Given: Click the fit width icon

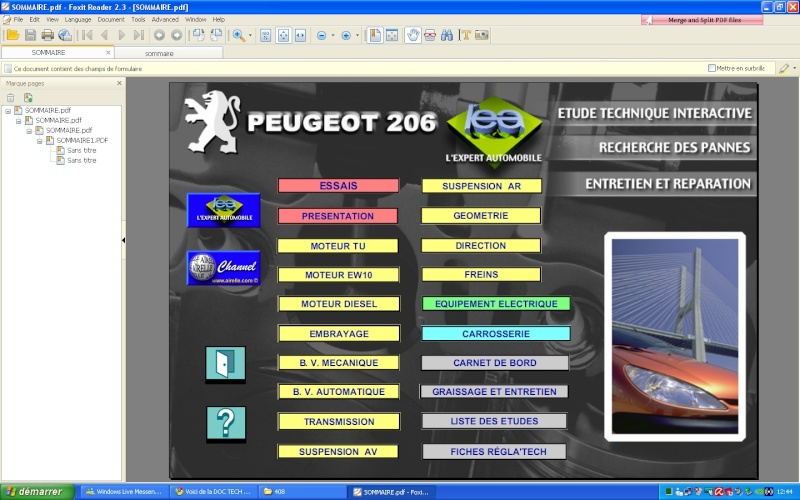Looking at the screenshot, I should 300,35.
